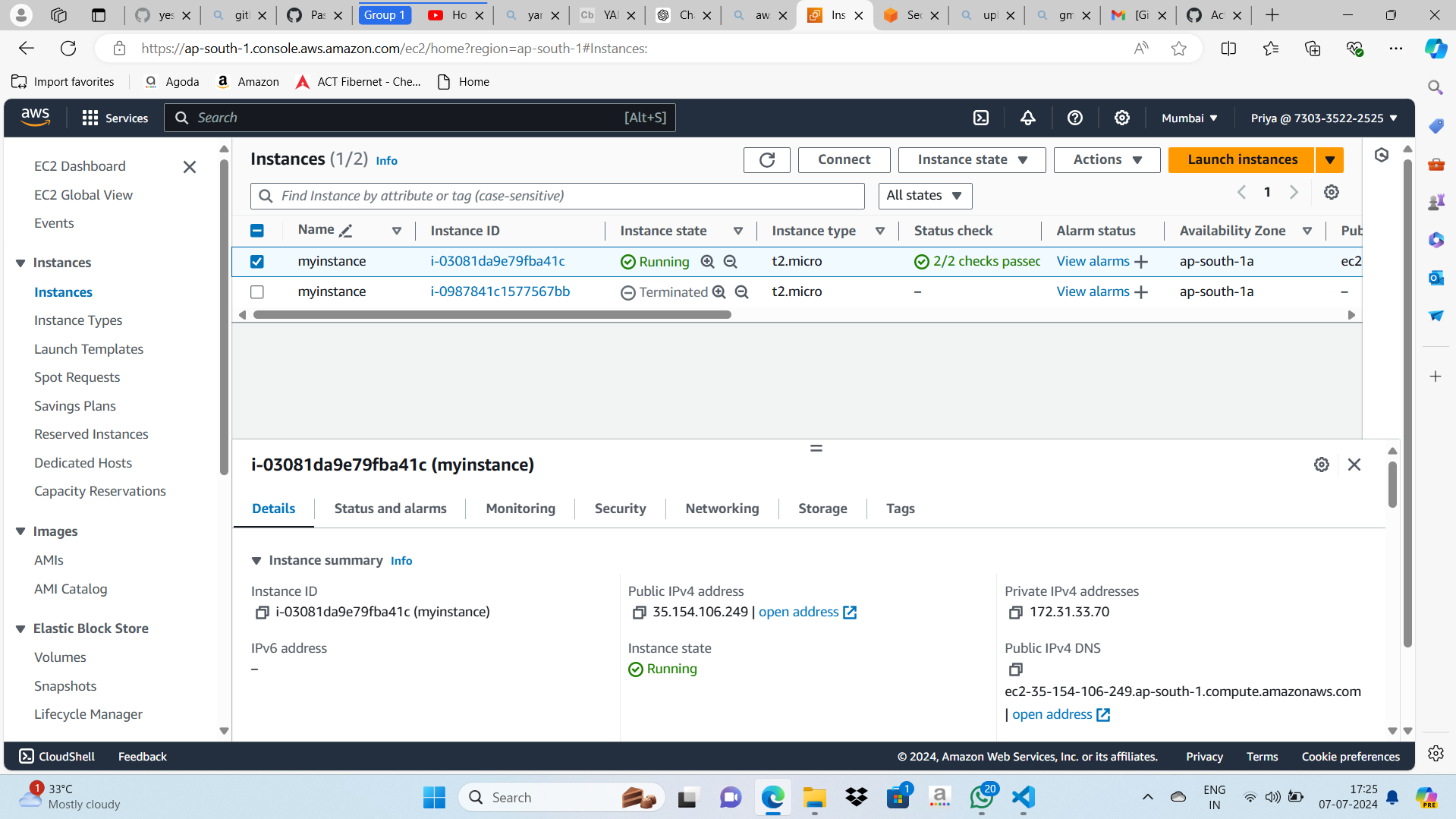This screenshot has height=819, width=1456.
Task: Click the AWS logo home icon
Action: click(36, 118)
